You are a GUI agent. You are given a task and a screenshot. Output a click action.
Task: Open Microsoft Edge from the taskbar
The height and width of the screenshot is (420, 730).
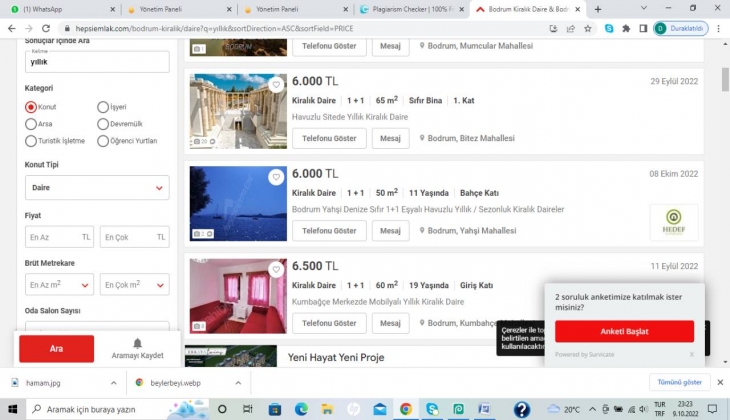pos(301,409)
